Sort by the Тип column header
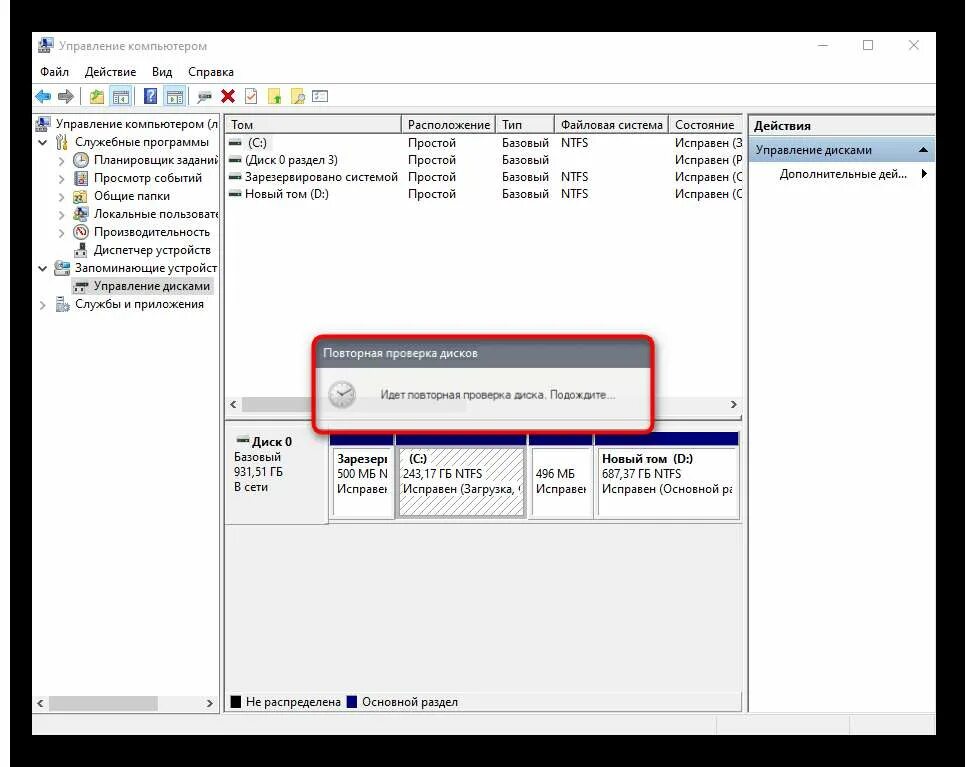The height and width of the screenshot is (767, 968). (x=525, y=125)
